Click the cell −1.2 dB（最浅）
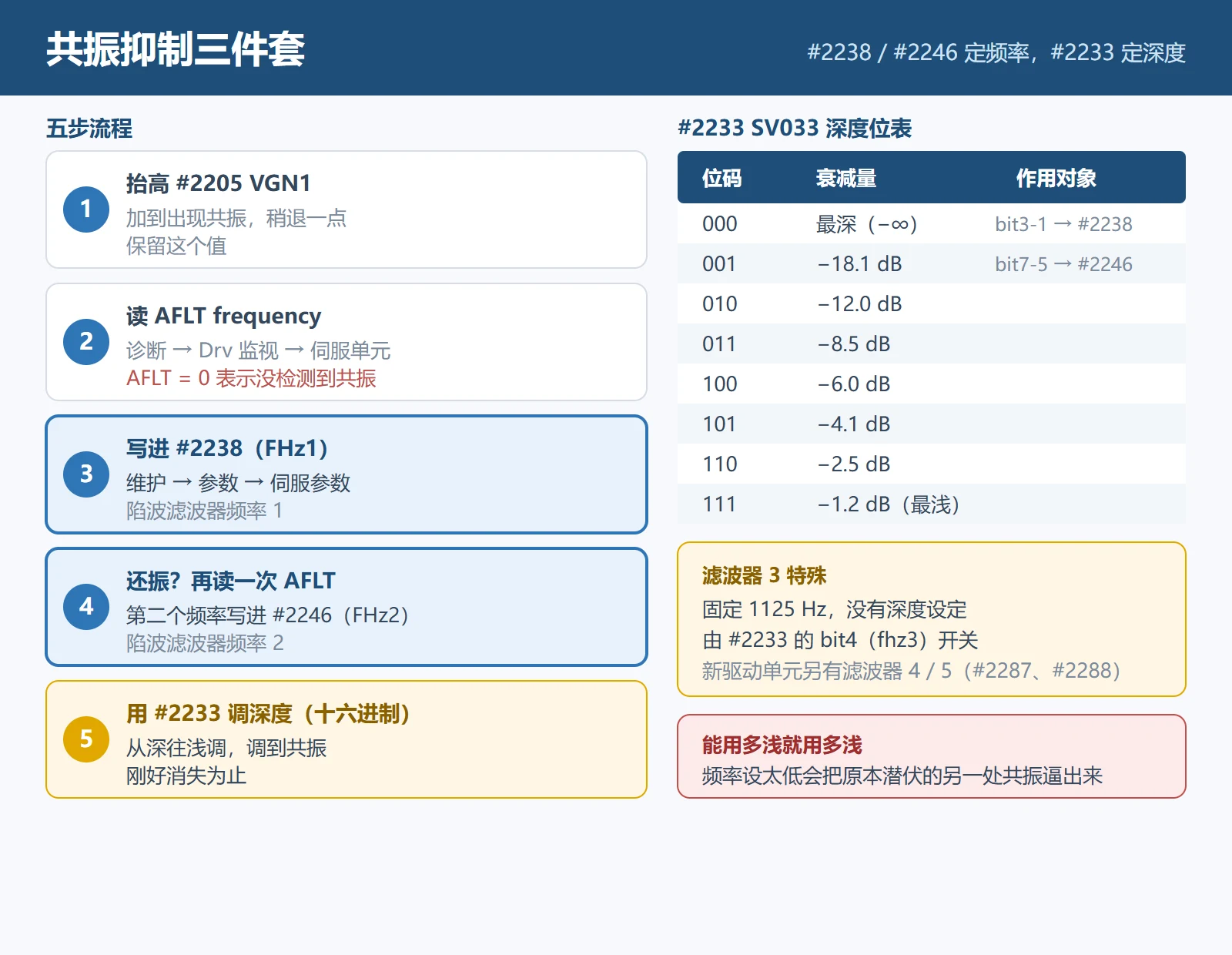Screen dimensions: 1232x955 point(889,504)
